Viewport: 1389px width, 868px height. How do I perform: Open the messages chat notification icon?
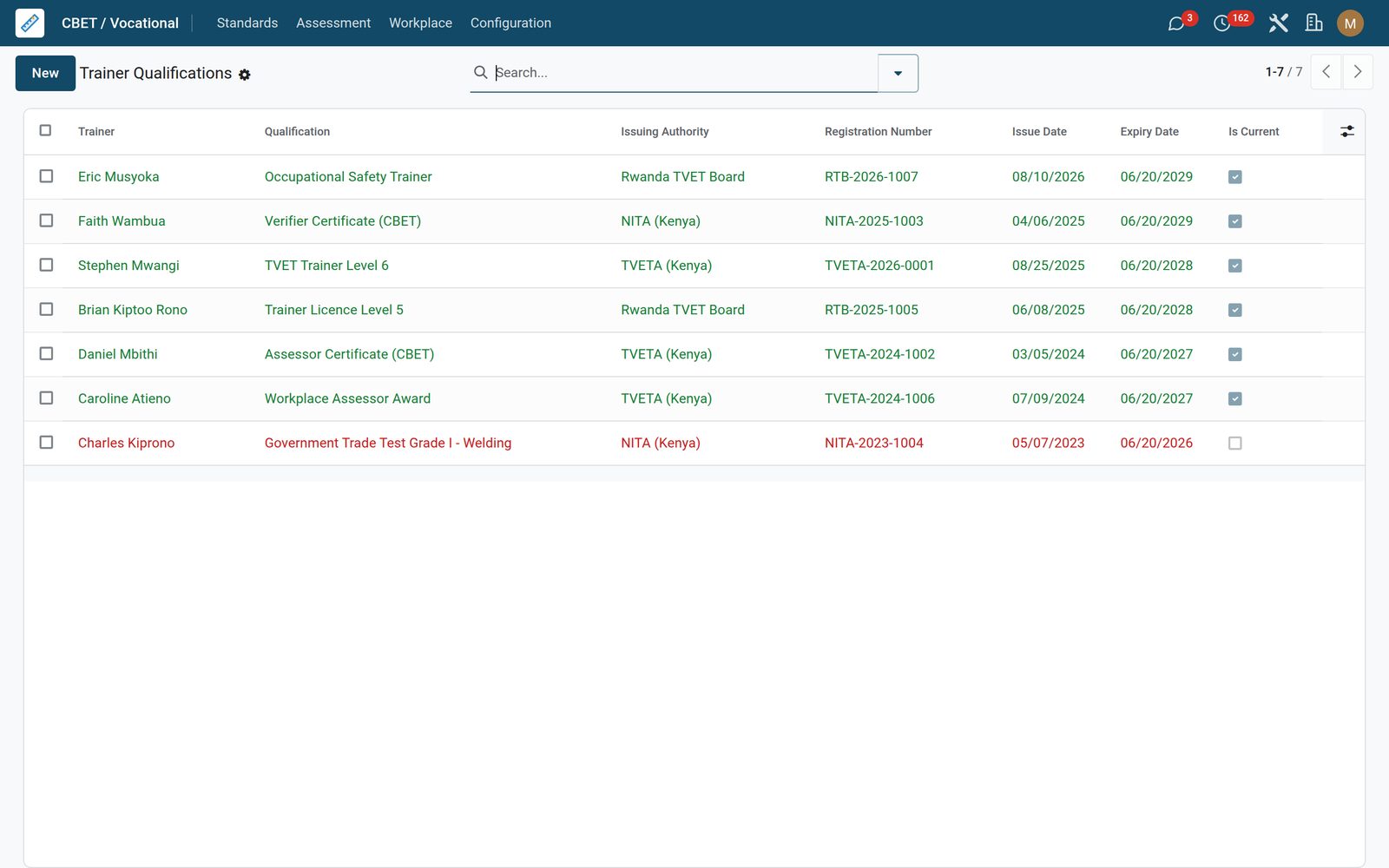[x=1176, y=23]
